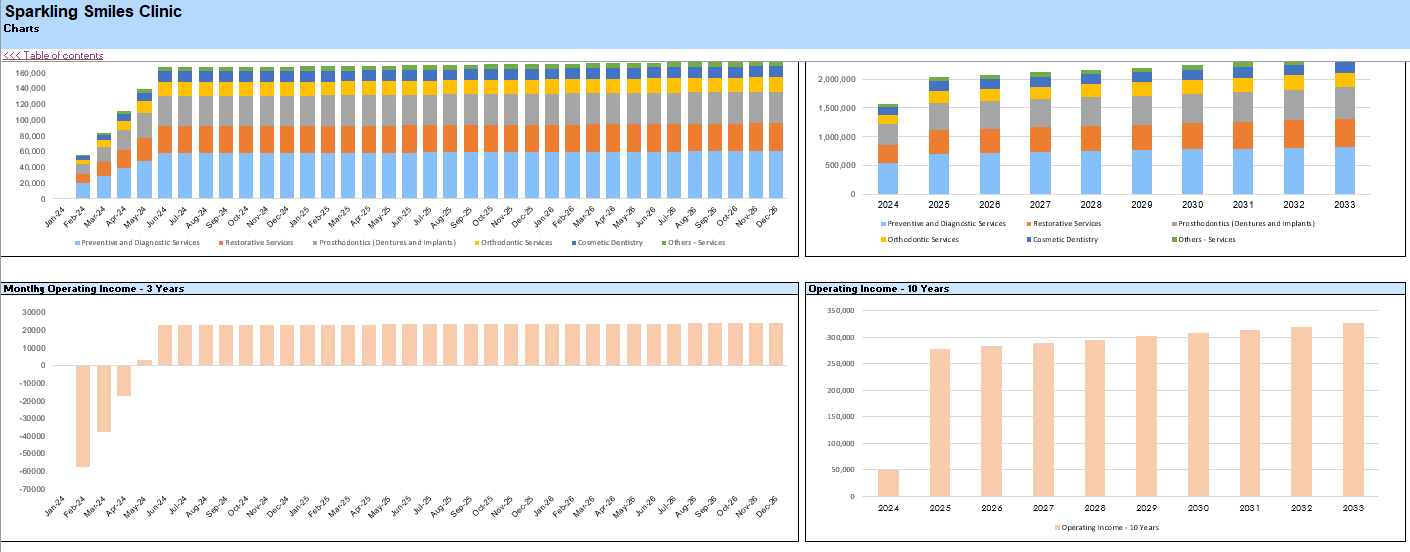Select the Operating Income - 10 Years header
1410x552 pixels.
(x=878, y=289)
